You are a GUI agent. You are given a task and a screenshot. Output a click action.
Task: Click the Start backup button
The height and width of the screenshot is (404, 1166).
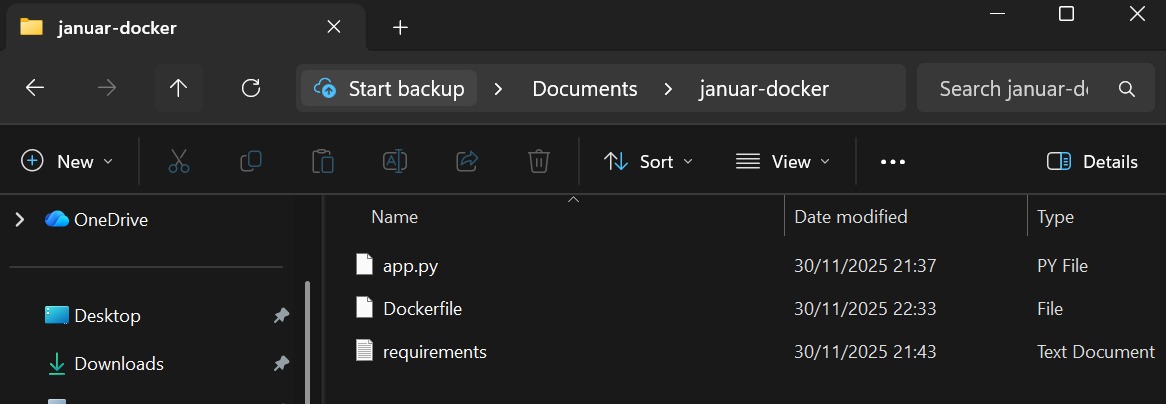pos(390,88)
